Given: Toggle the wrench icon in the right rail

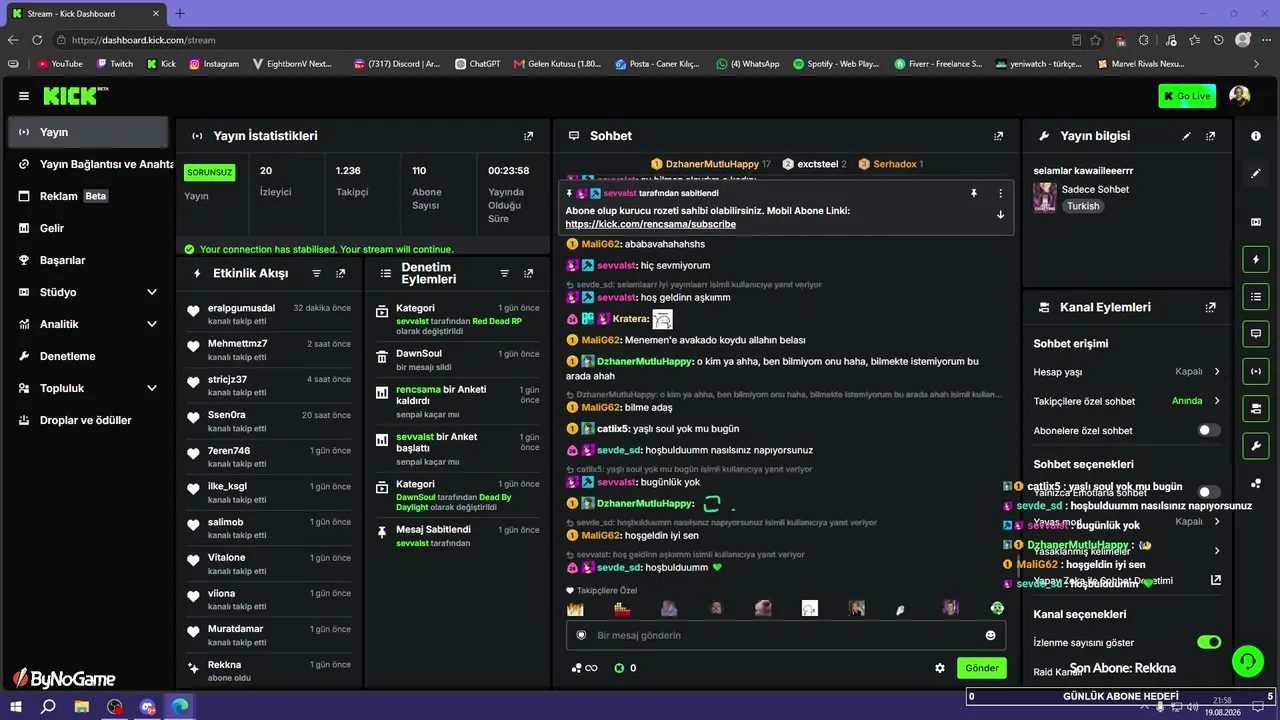Looking at the screenshot, I should click(1256, 445).
